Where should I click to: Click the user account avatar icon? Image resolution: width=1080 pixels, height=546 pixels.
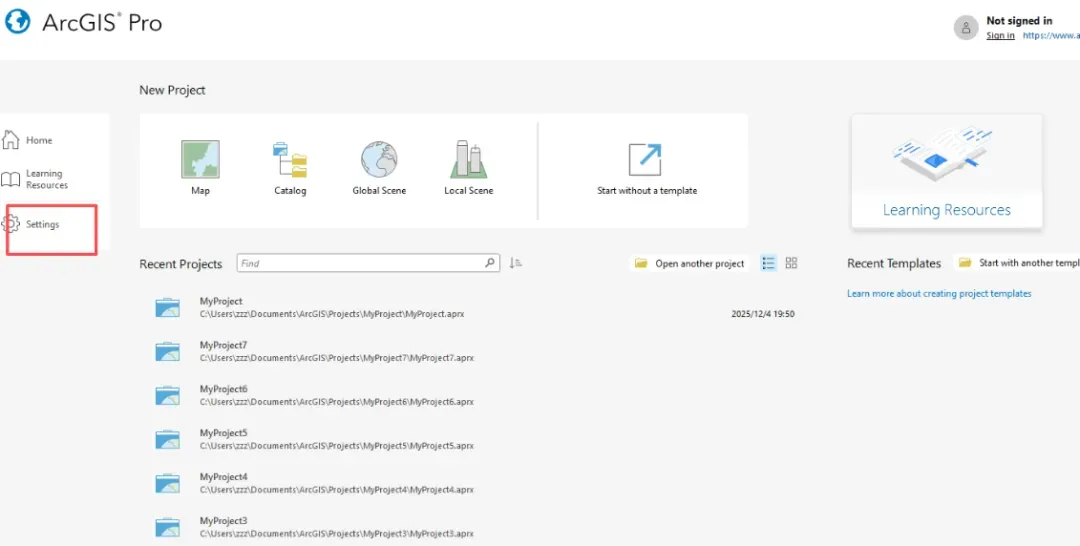coord(966,28)
